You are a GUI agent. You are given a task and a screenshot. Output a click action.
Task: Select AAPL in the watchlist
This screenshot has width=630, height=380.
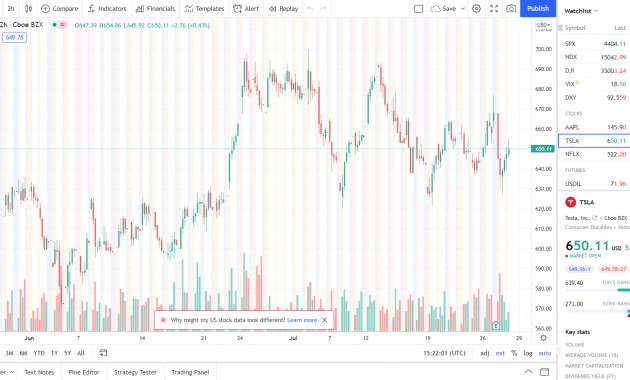[x=595, y=127]
